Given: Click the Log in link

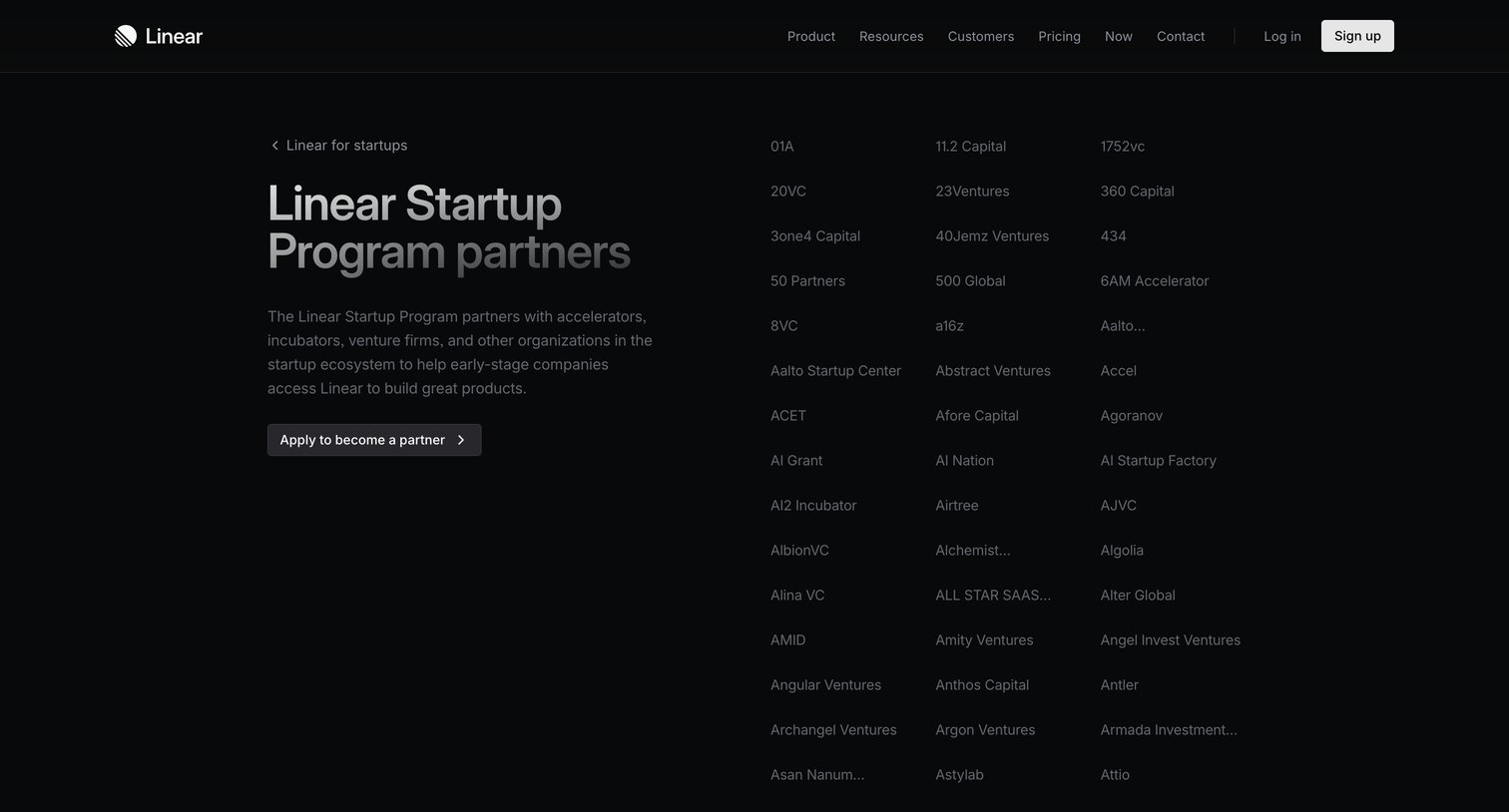Looking at the screenshot, I should [1282, 36].
